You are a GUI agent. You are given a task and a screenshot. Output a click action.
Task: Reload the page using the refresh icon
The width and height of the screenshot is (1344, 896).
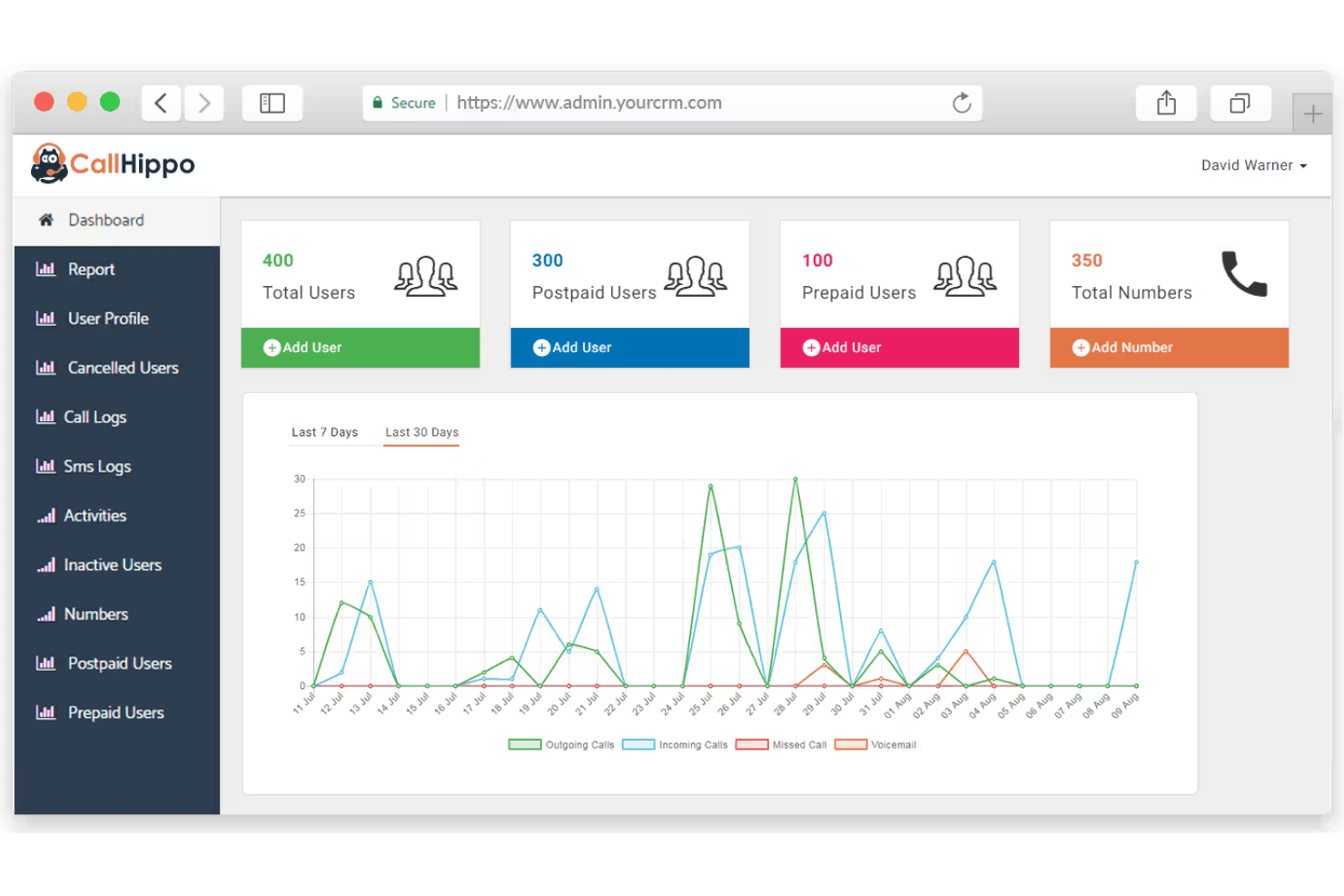point(962,103)
